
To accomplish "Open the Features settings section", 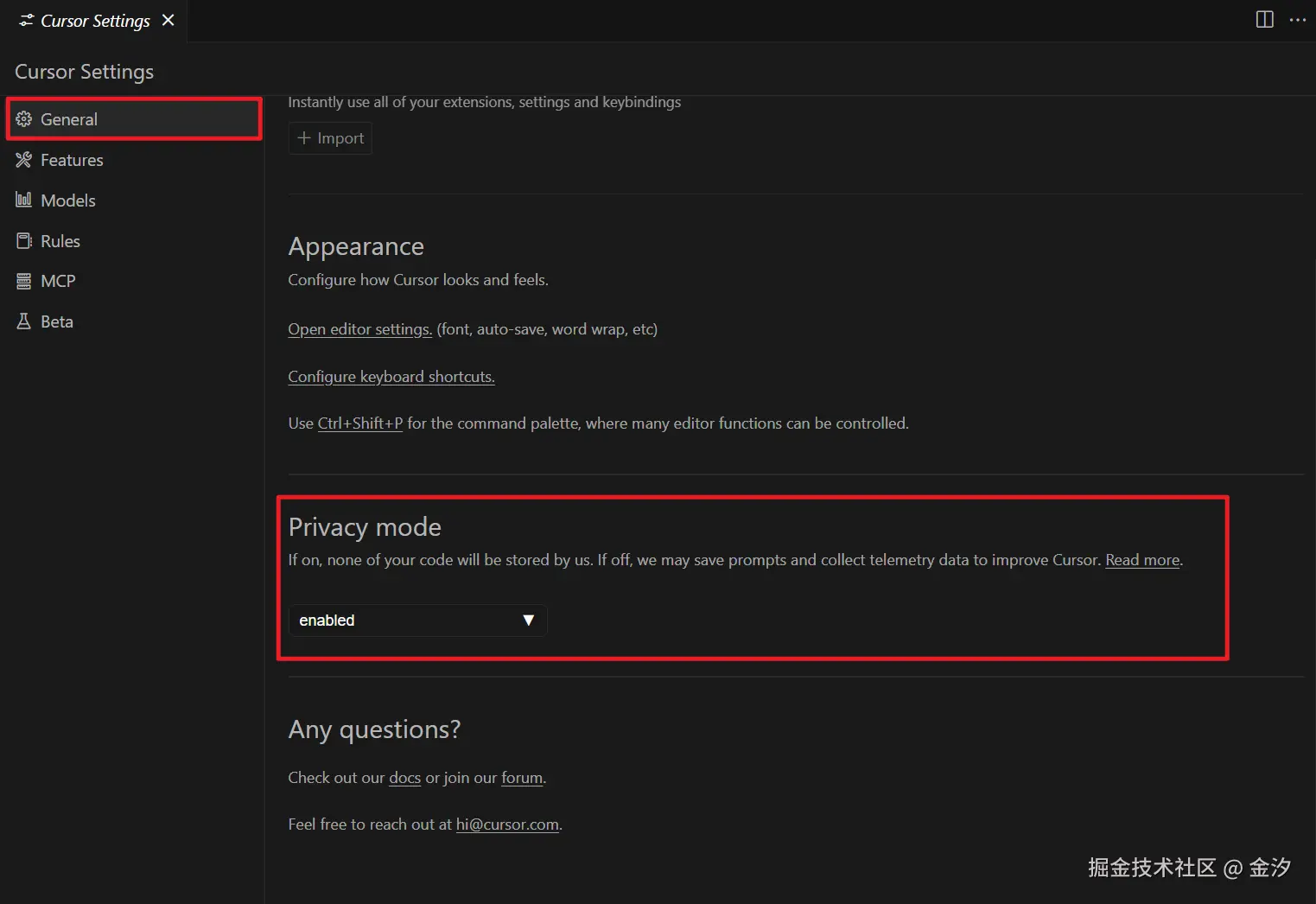I will pos(72,160).
